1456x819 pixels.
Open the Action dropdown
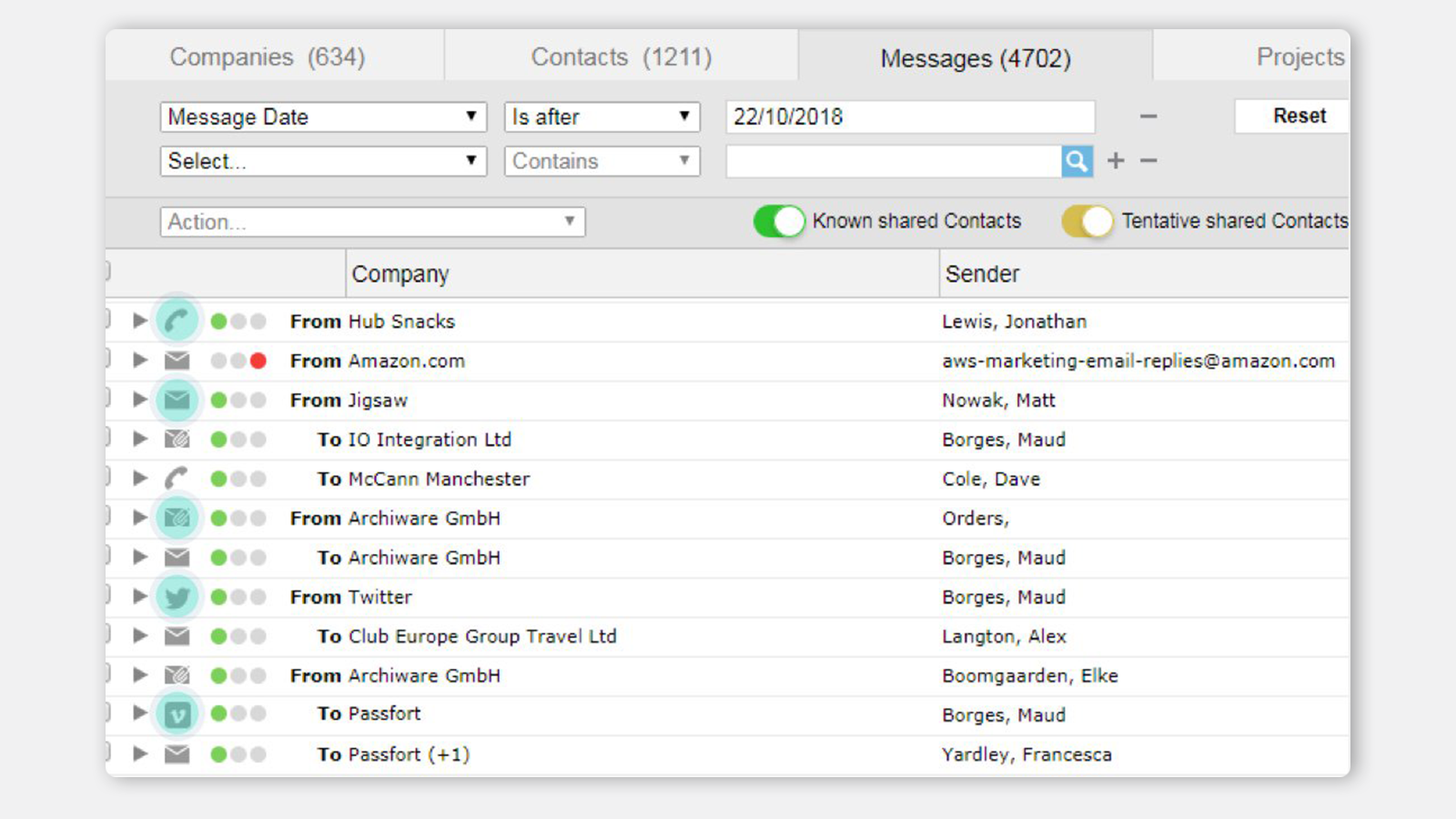(x=371, y=221)
